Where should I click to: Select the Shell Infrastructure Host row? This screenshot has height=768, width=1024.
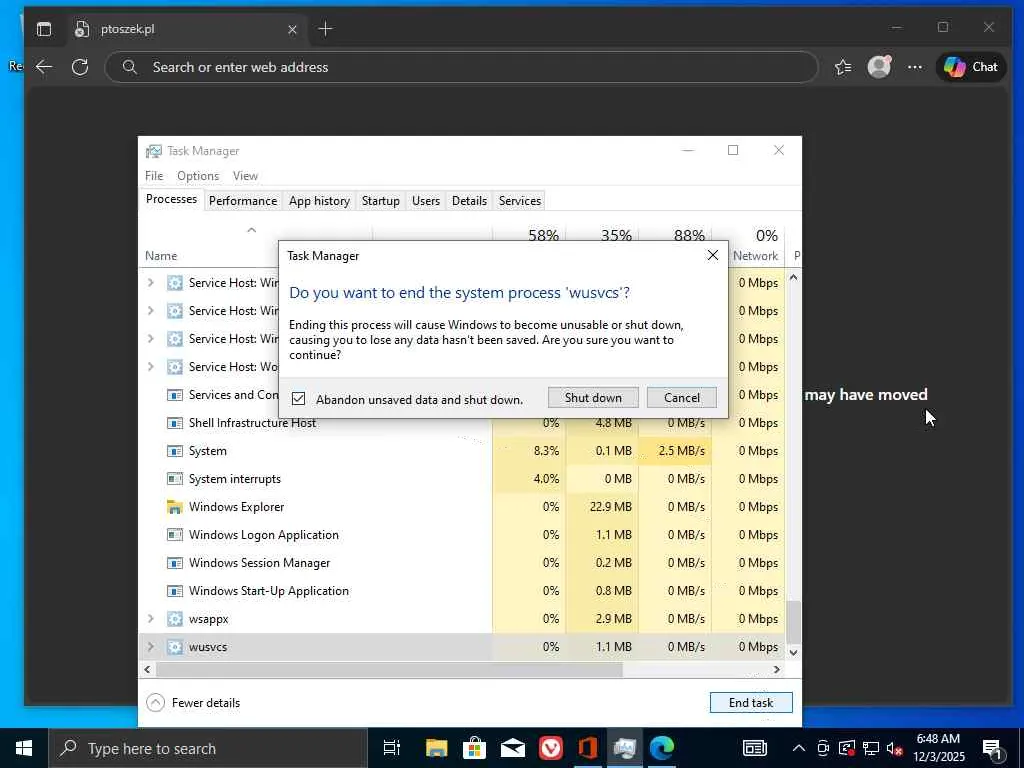click(x=462, y=423)
